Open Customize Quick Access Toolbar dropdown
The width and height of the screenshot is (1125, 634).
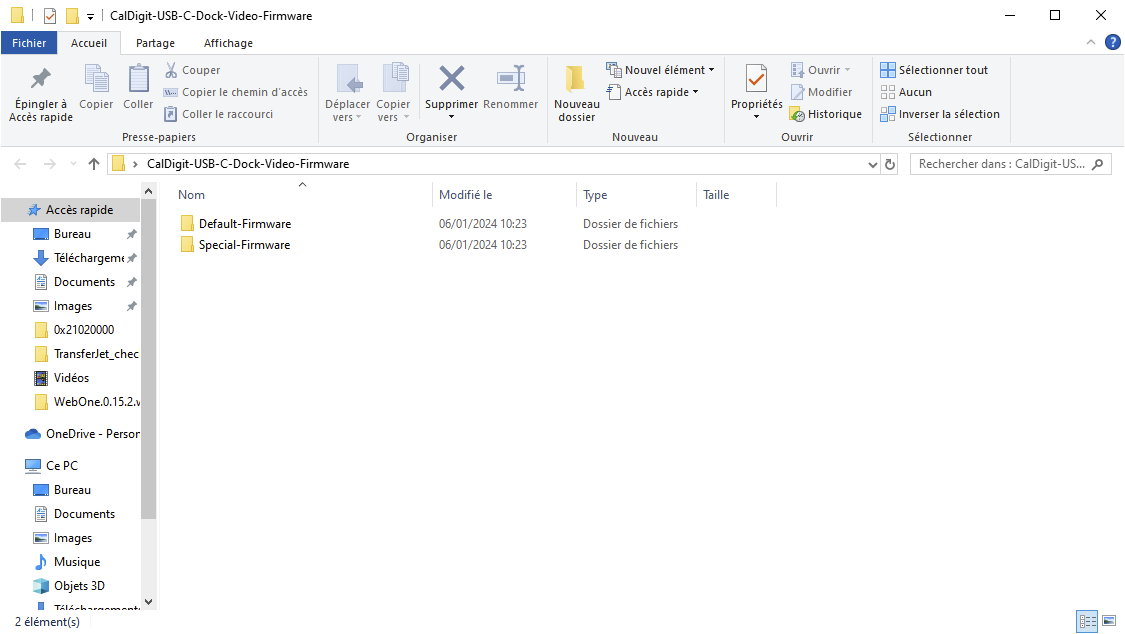pyautogui.click(x=90, y=16)
